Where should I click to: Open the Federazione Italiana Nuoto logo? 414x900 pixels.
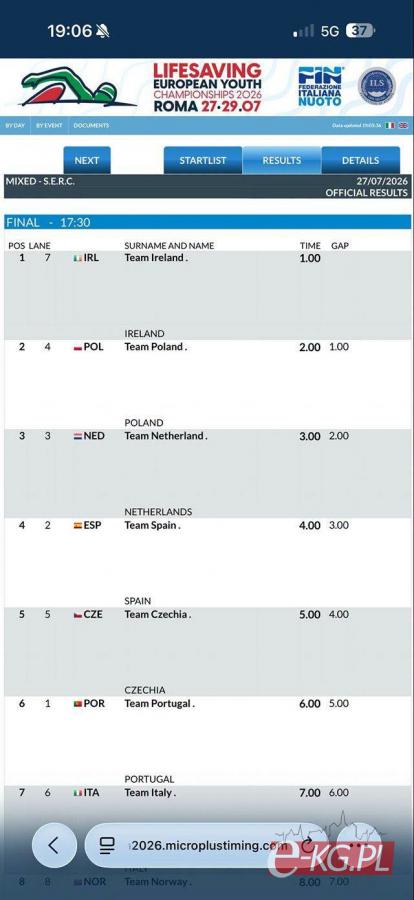(320, 87)
